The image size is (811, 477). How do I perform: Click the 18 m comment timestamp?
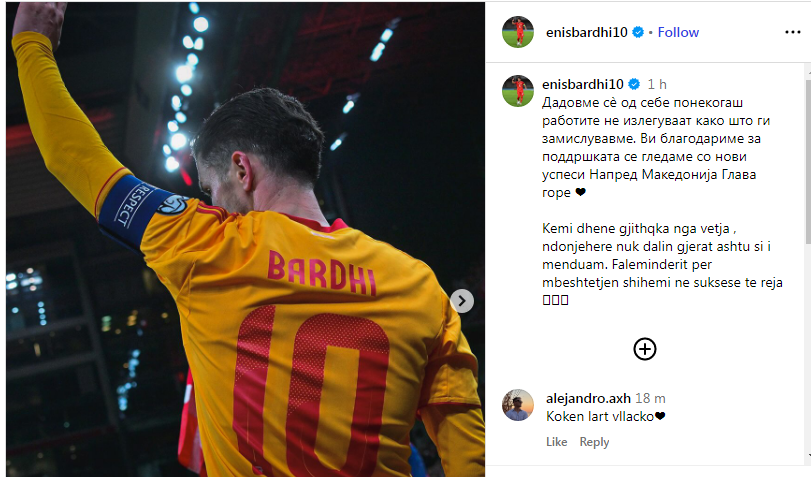pos(650,398)
